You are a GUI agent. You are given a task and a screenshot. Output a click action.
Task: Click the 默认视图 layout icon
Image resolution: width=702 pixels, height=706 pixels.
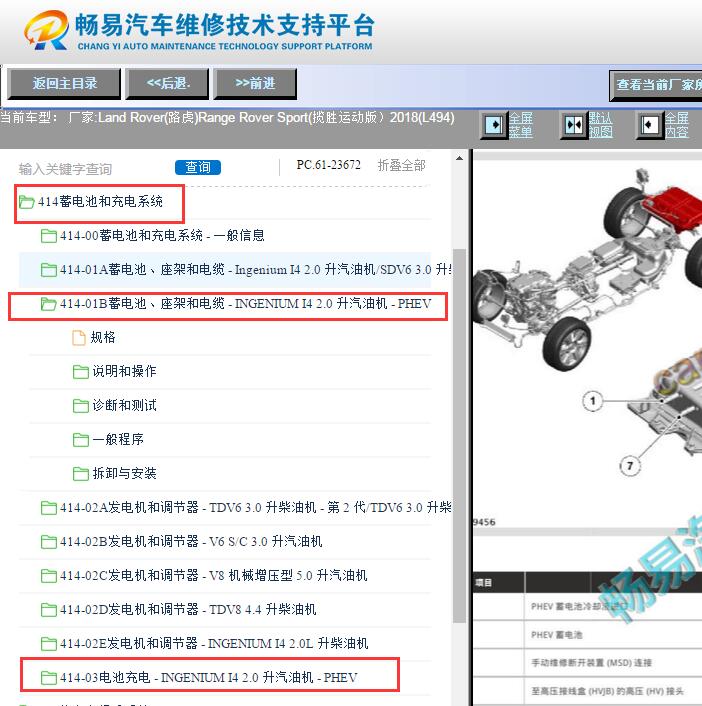tap(574, 125)
